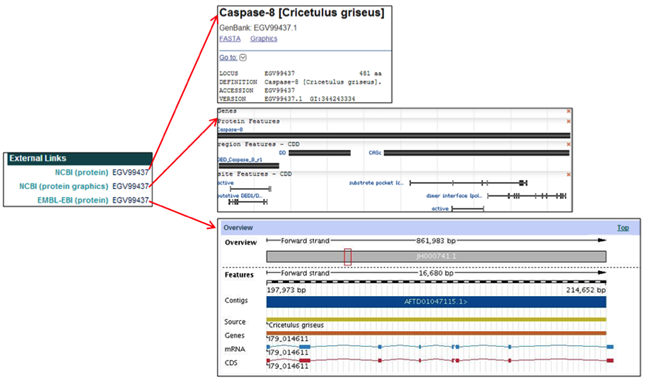Click the Protein Features track title
650x391 pixels.
point(249,121)
